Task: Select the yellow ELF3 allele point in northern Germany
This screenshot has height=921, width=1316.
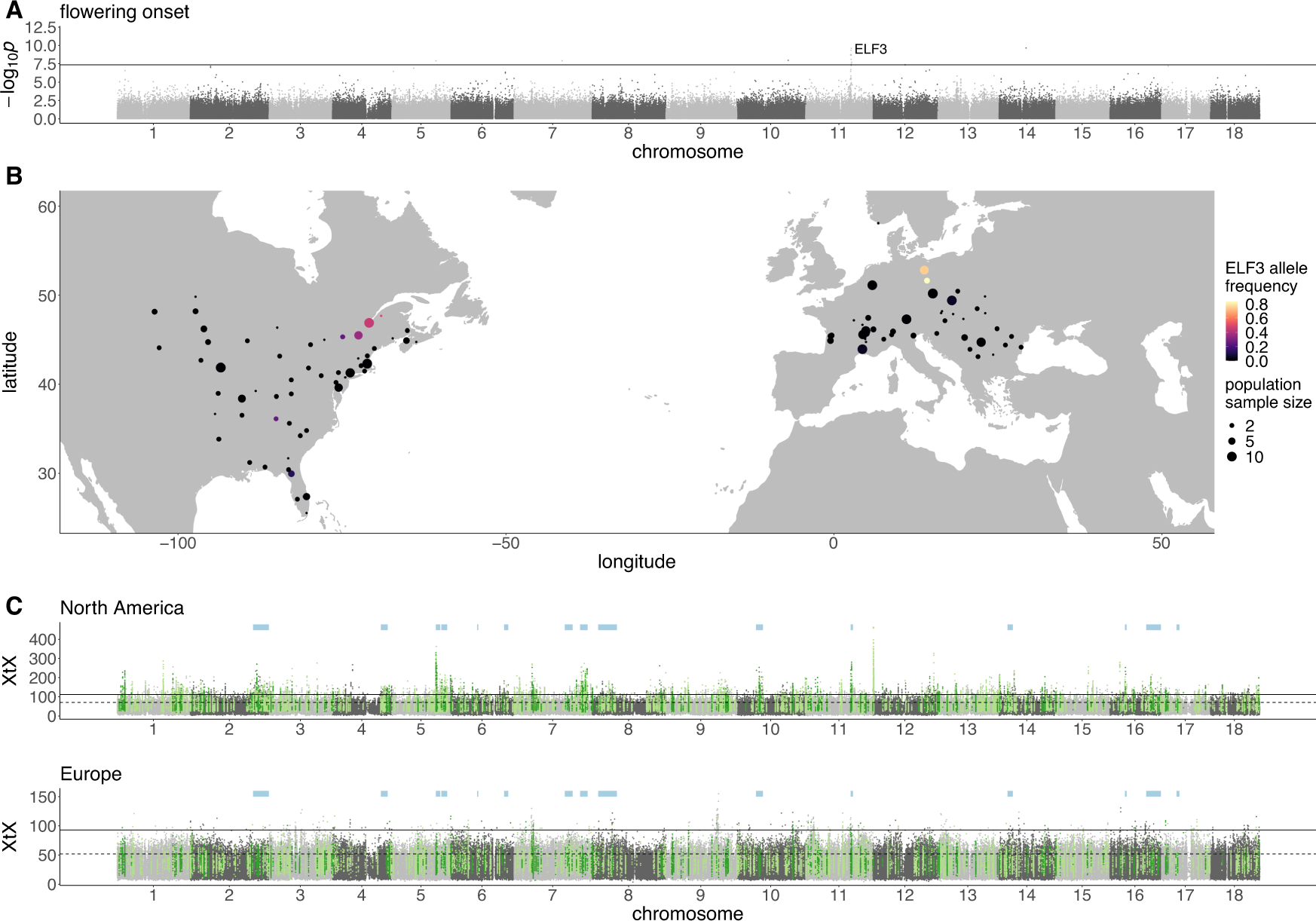Action: (x=927, y=280)
